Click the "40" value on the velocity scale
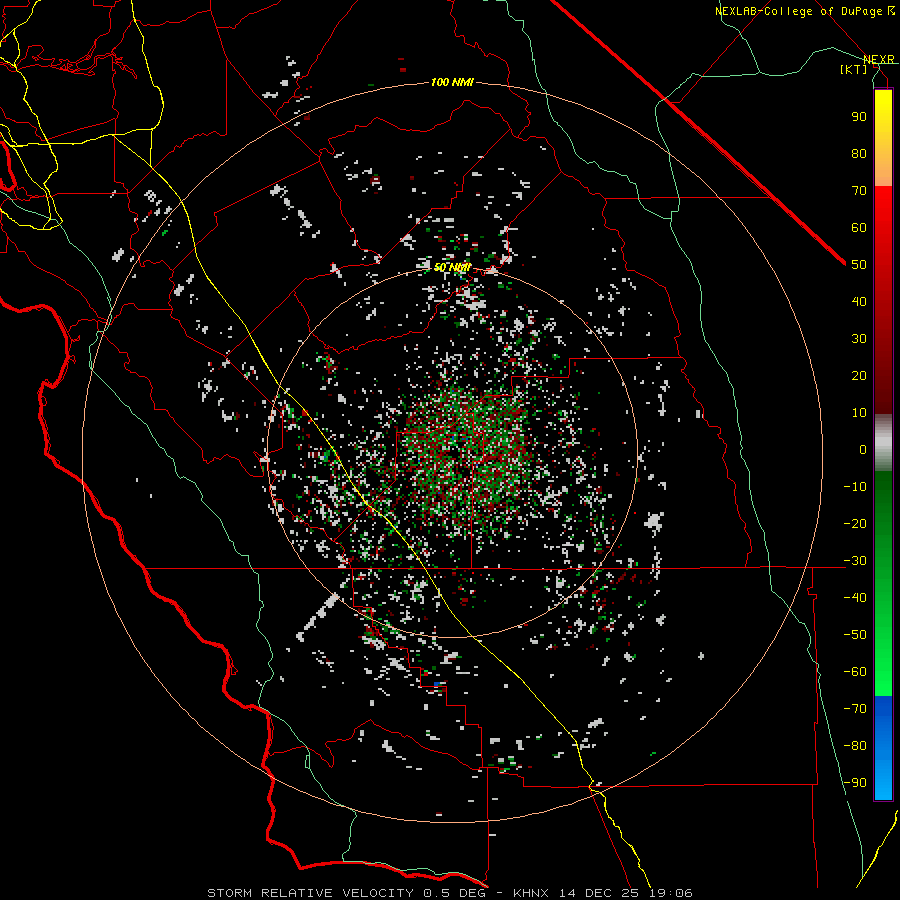The height and width of the screenshot is (900, 900). point(859,301)
